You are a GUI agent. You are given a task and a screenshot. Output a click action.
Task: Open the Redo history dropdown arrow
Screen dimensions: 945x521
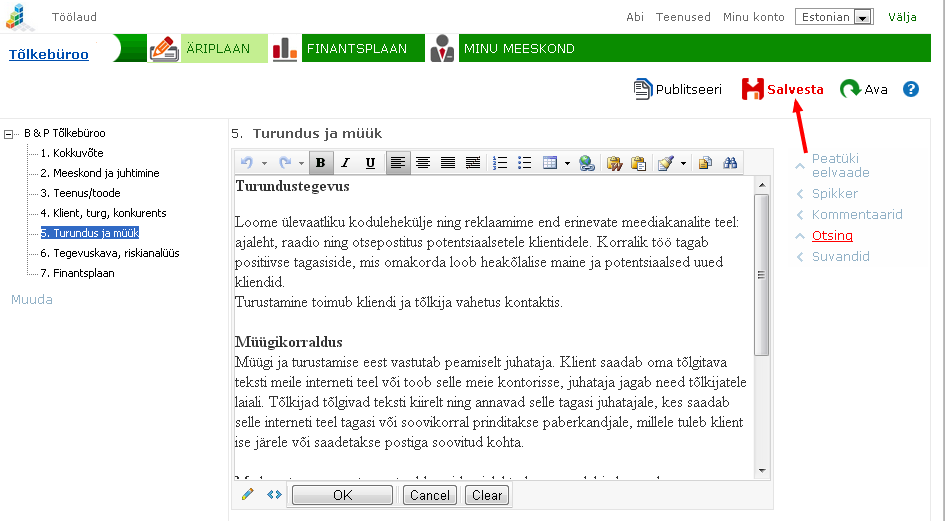[x=301, y=163]
